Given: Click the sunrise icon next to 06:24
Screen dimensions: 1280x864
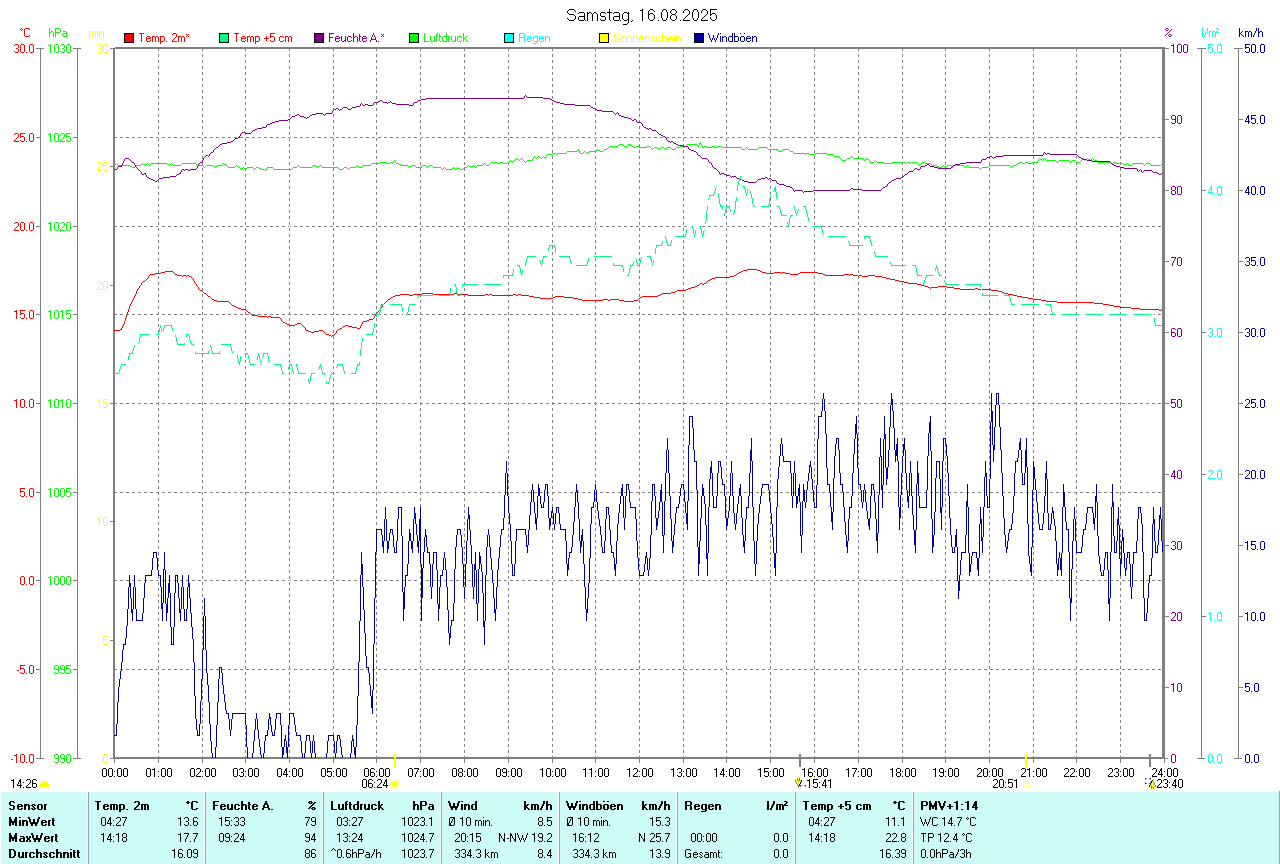Looking at the screenshot, I should click(395, 784).
